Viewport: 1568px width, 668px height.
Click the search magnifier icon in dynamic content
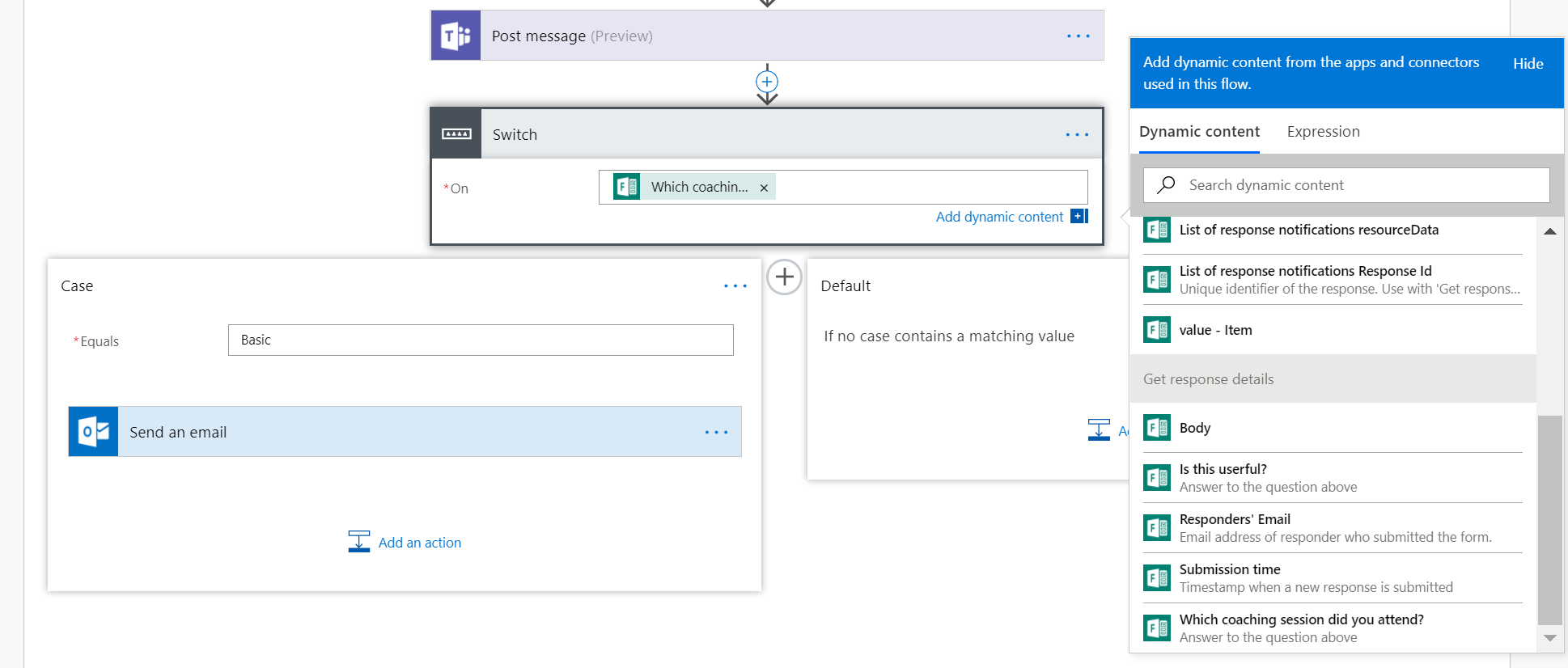click(x=1166, y=185)
